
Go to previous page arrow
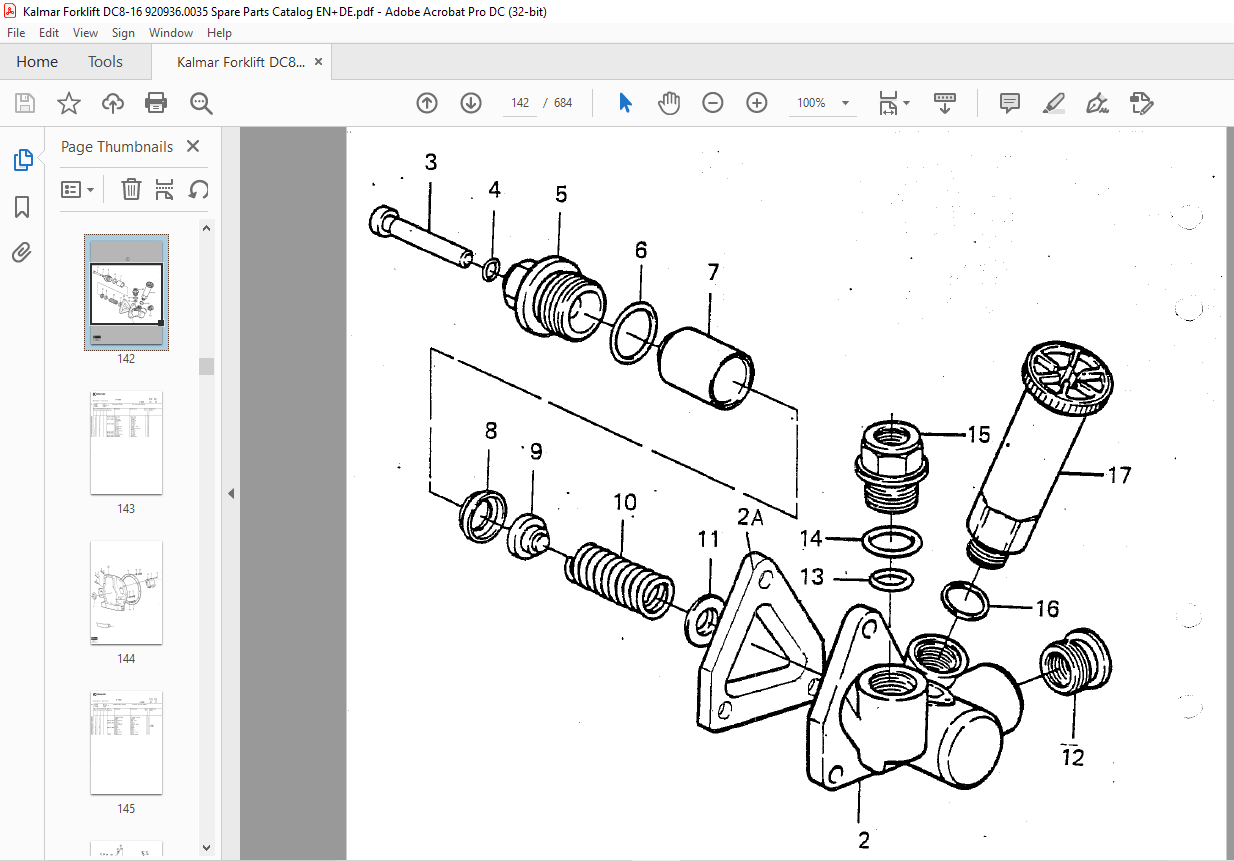[x=427, y=103]
